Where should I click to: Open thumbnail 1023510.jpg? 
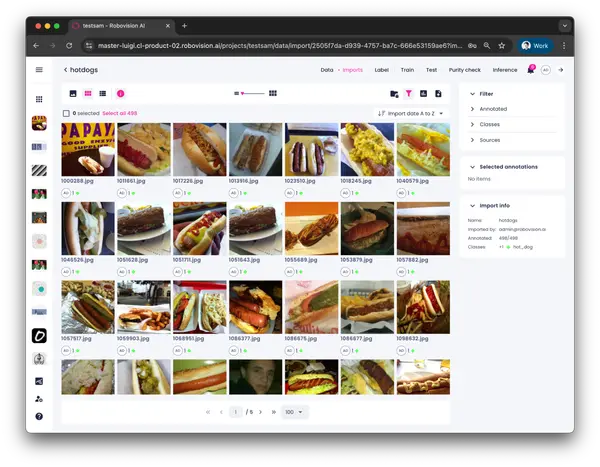tap(311, 149)
